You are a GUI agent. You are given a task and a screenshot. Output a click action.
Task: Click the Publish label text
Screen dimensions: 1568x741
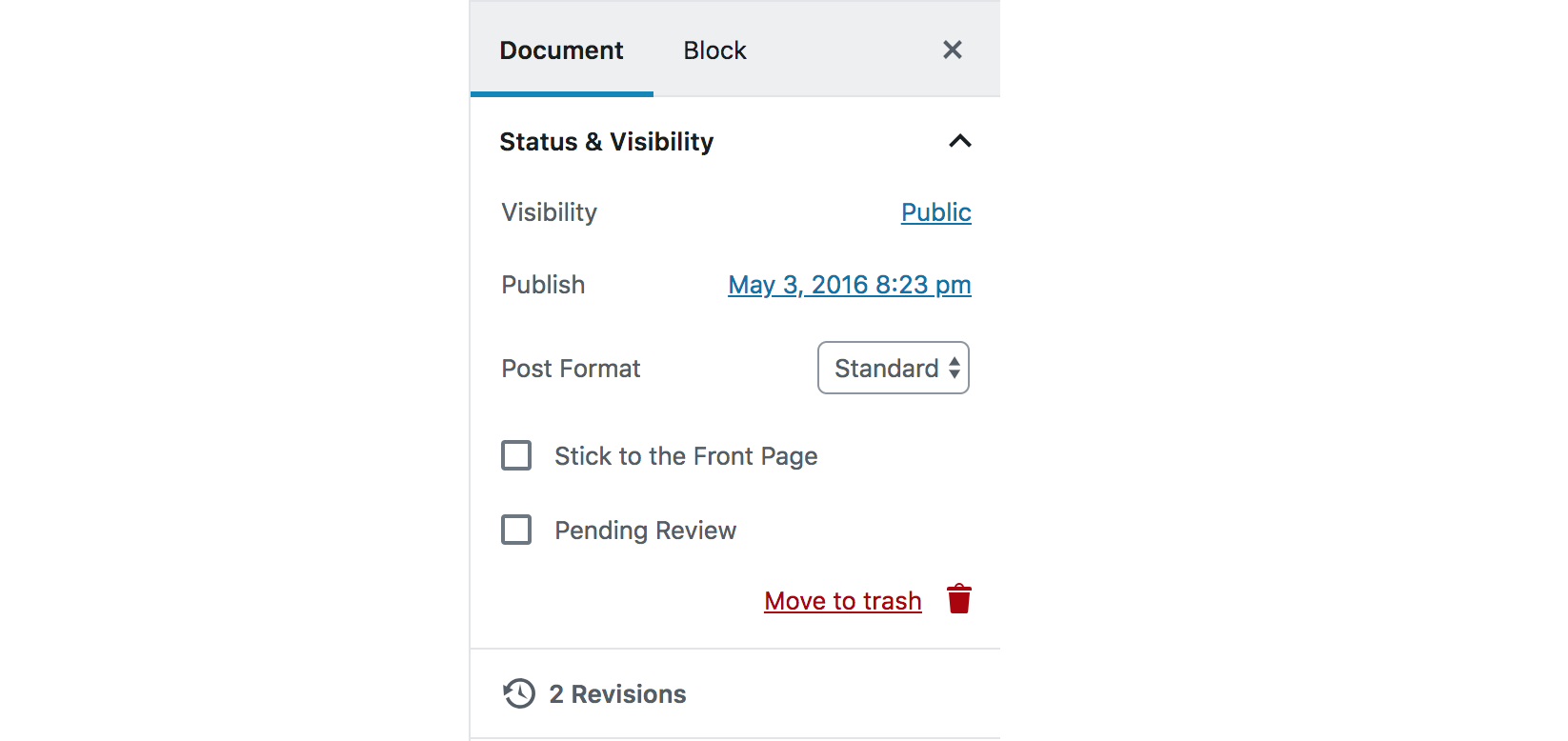click(543, 285)
